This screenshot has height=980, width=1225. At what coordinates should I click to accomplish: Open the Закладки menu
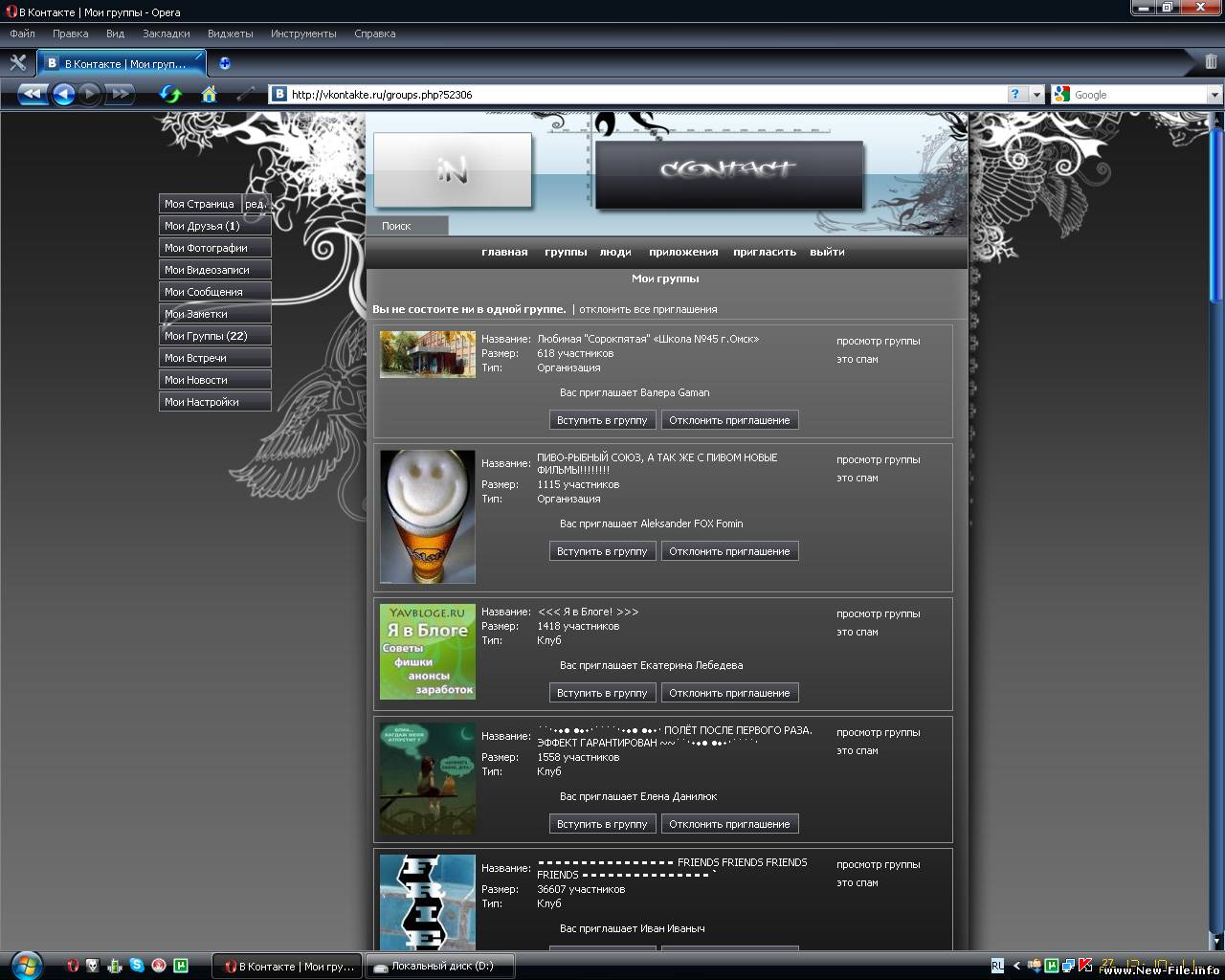coord(166,33)
